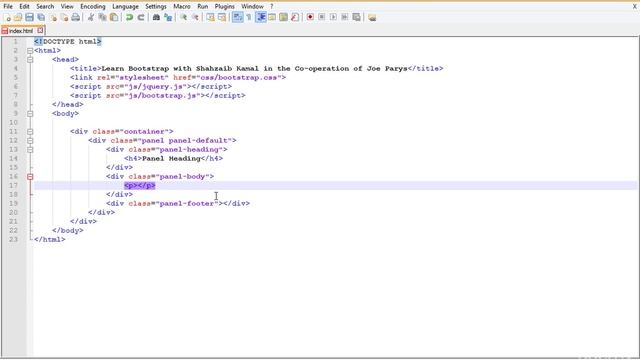Image resolution: width=640 pixels, height=360 pixels.
Task: Open the Run menu
Action: click(x=202, y=7)
